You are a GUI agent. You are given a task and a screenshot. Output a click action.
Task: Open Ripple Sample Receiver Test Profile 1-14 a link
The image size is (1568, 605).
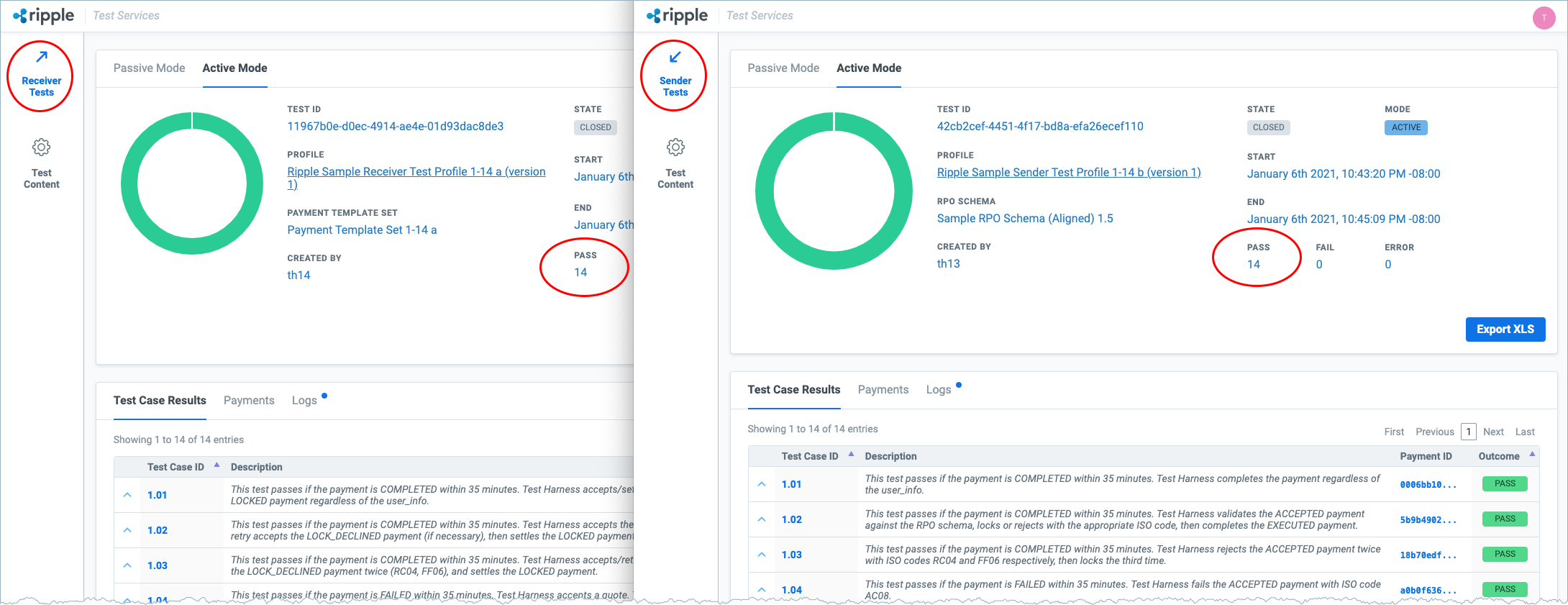[416, 178]
